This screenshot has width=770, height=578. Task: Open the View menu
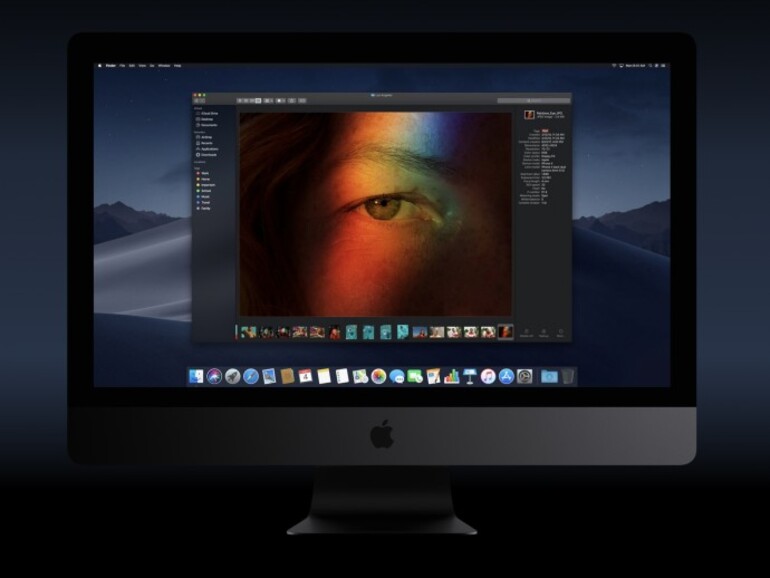[142, 65]
